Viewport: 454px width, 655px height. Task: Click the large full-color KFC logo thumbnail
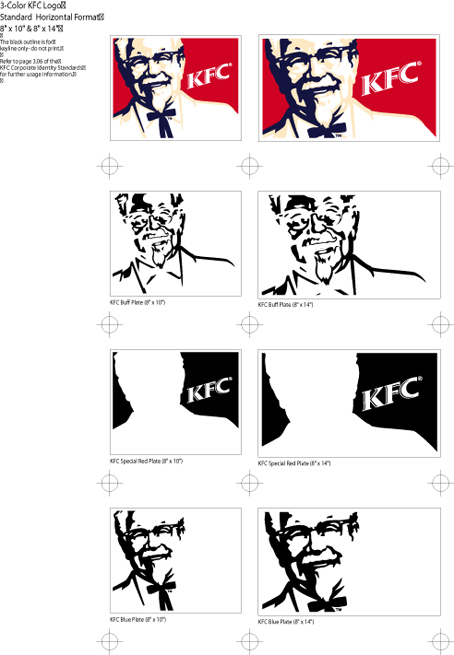point(349,88)
